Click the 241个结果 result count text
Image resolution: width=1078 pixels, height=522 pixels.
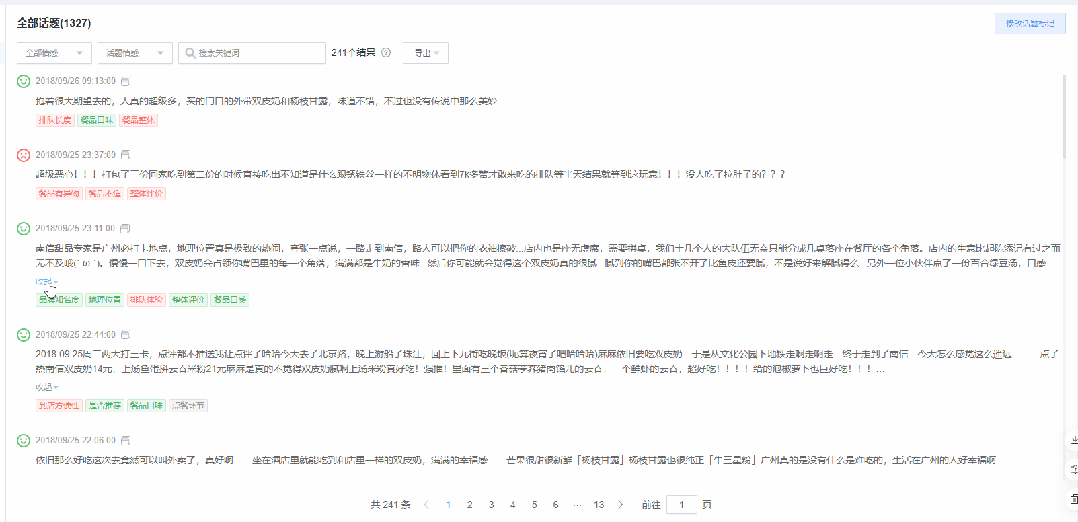[353, 53]
